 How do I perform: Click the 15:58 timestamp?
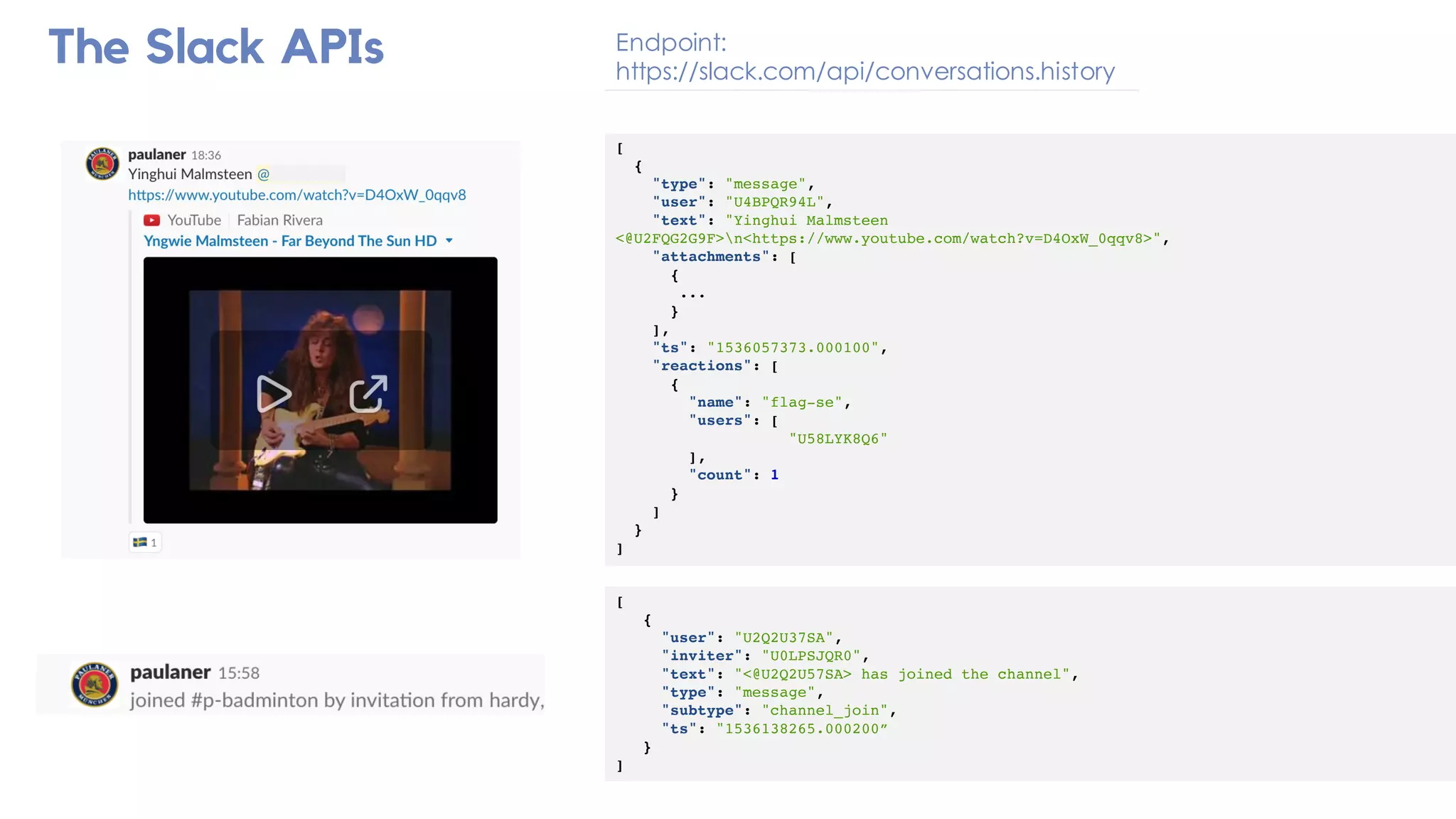point(239,673)
